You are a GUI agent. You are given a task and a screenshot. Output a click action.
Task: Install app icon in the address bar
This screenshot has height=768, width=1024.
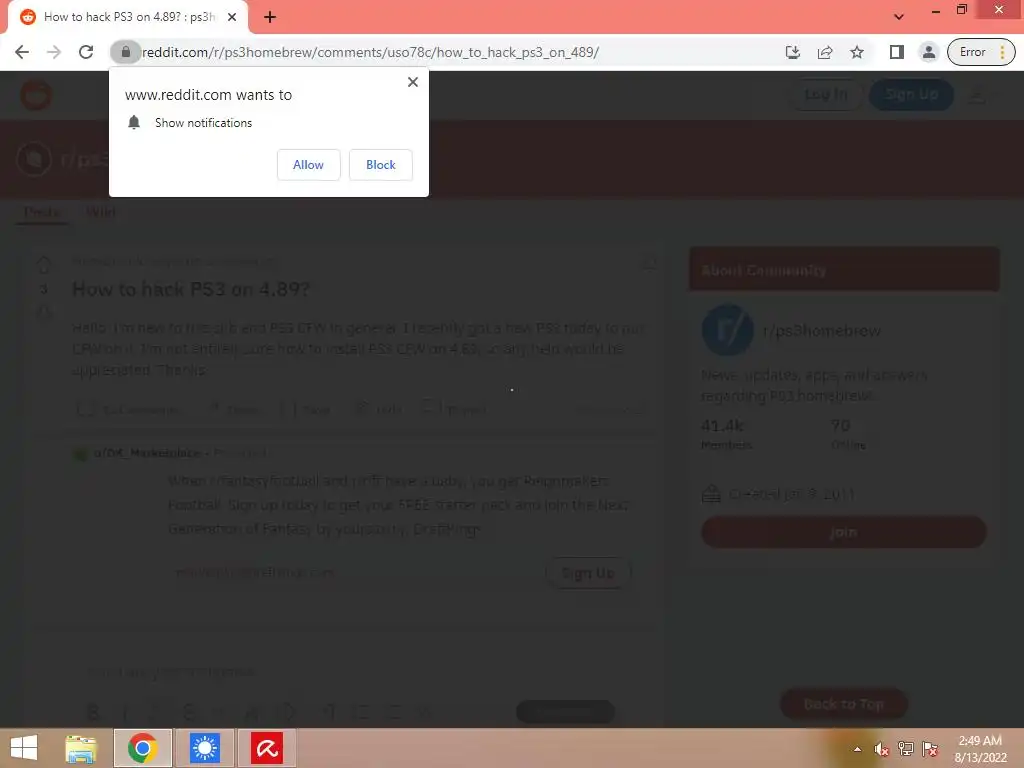coord(793,52)
